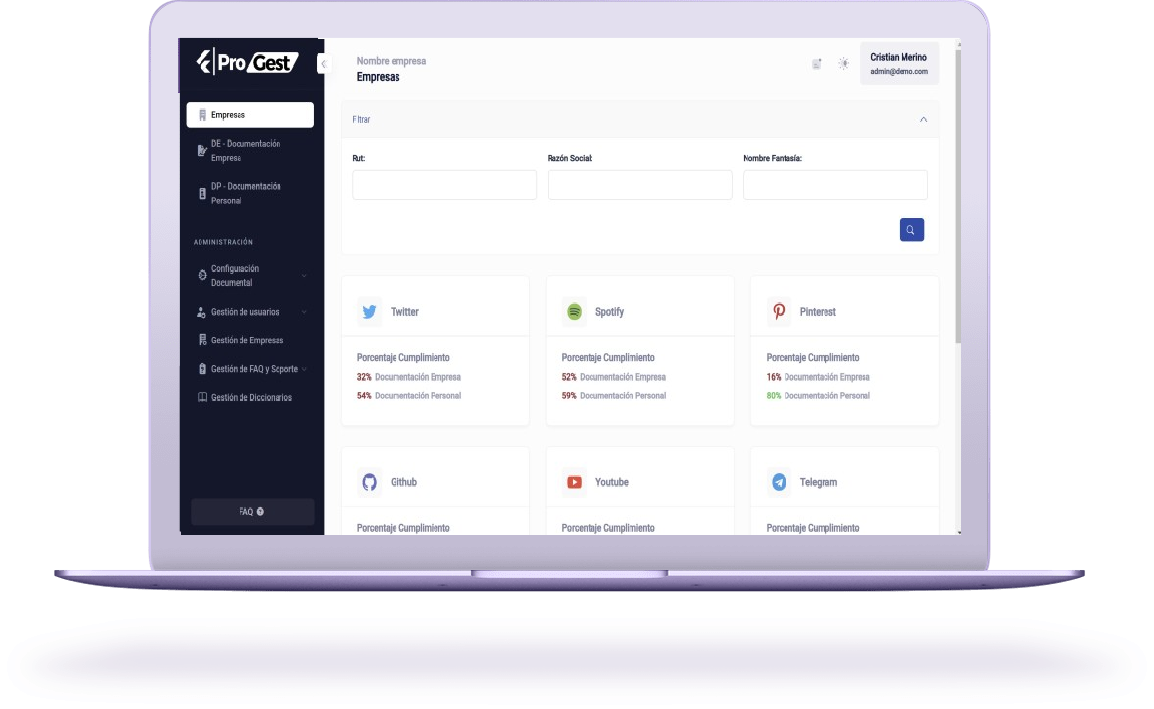
Task: Click the FAQ button at sidebar bottom
Action: click(x=252, y=511)
